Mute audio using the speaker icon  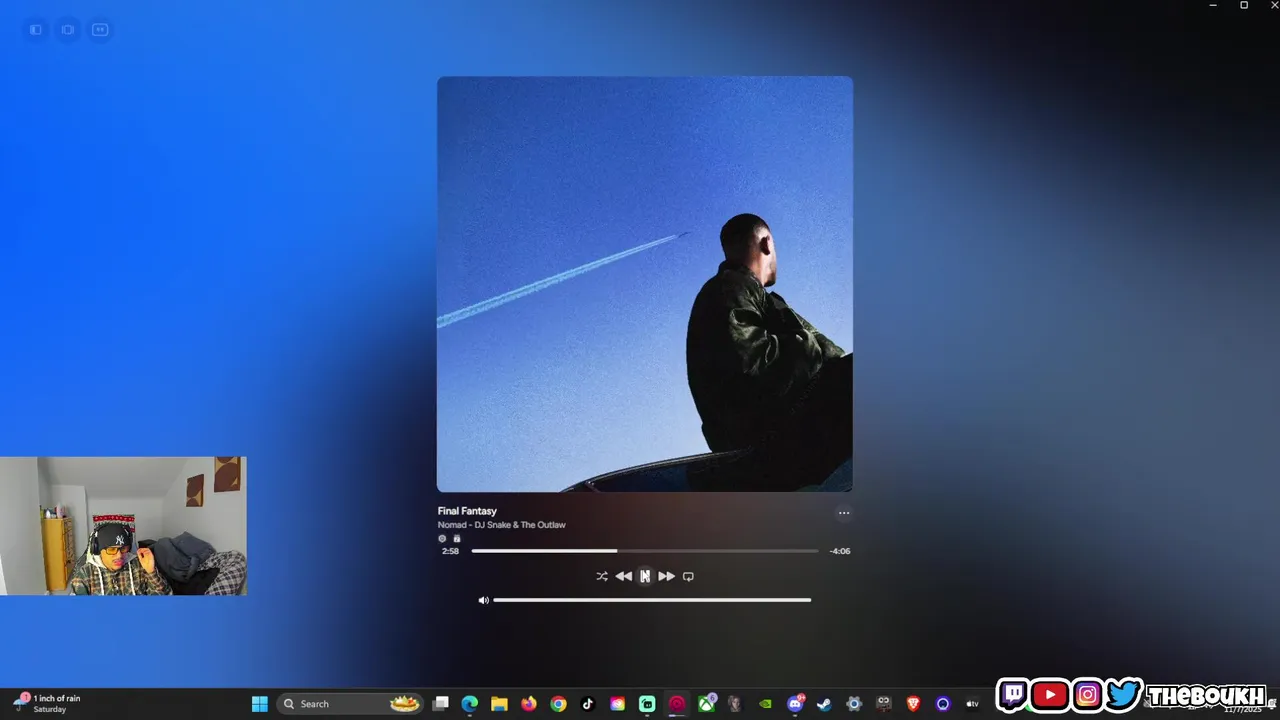484,600
